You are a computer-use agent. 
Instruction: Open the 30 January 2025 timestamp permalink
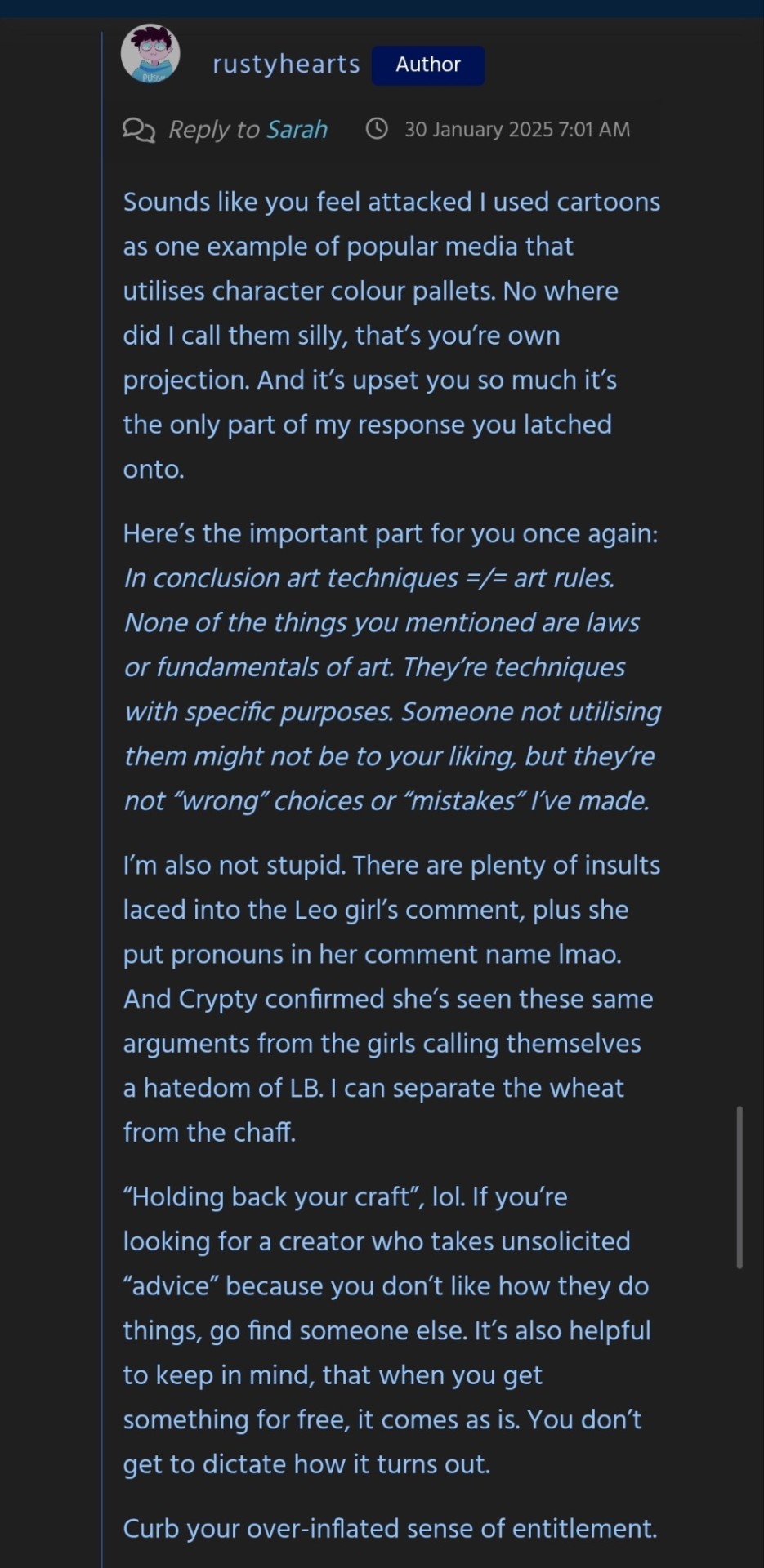(517, 130)
